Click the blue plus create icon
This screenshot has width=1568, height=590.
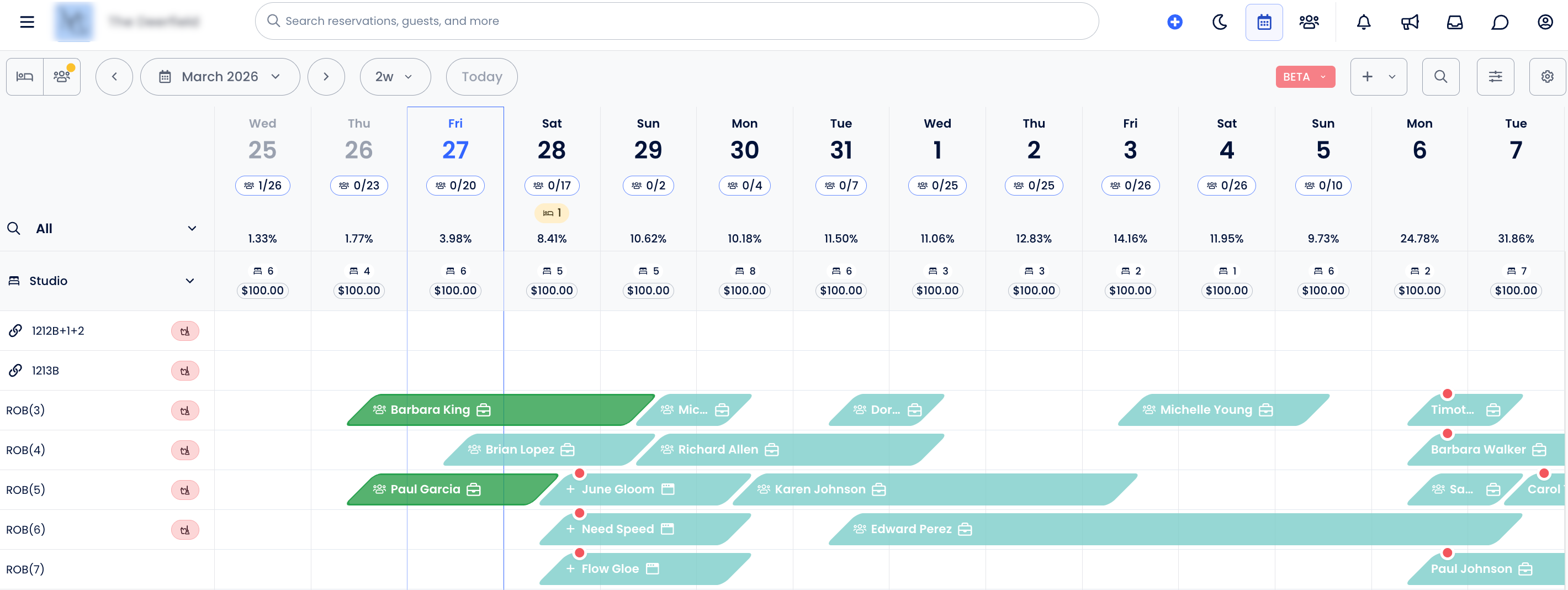click(x=1174, y=23)
